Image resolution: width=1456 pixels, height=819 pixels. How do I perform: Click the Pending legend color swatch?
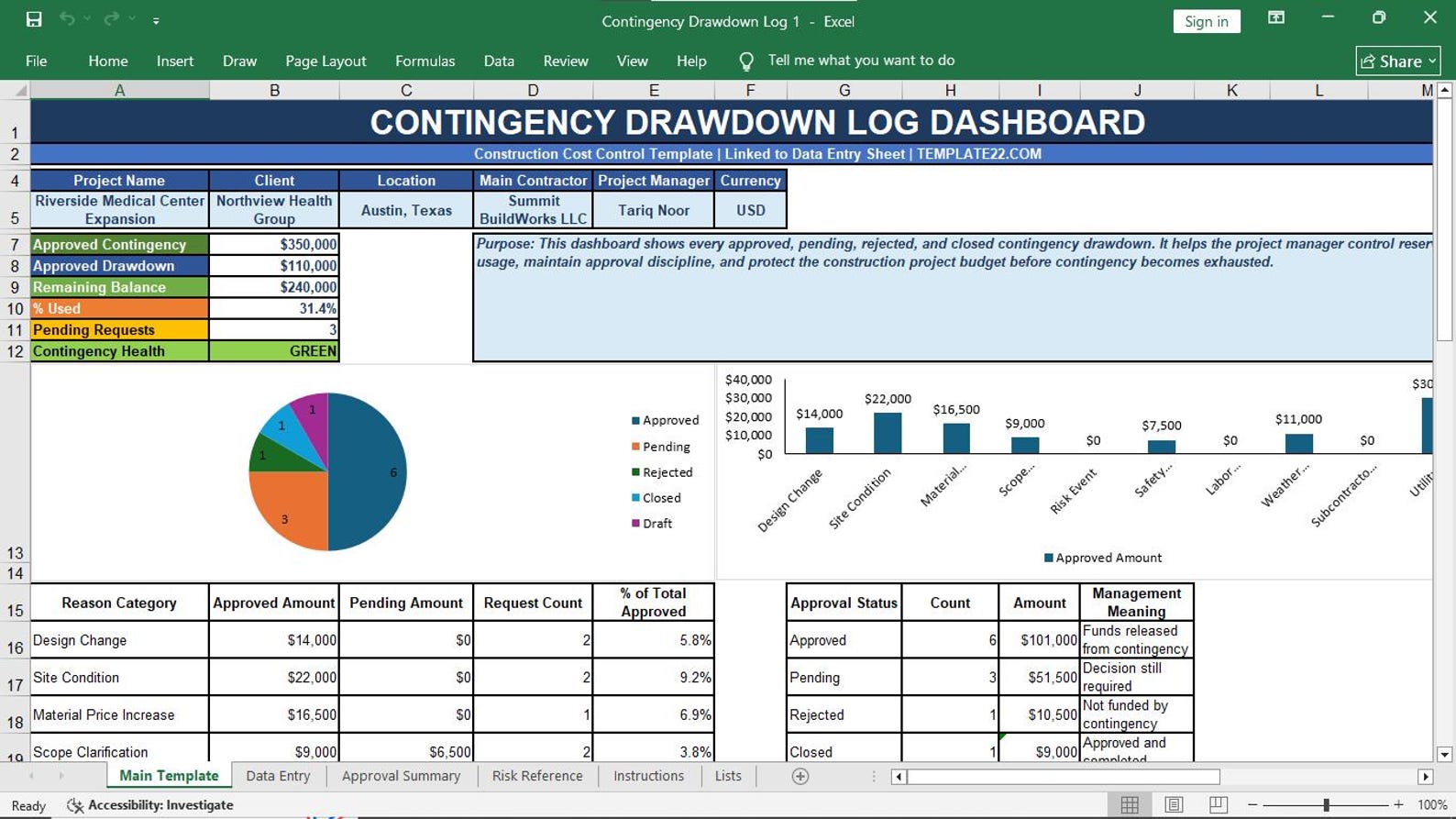pyautogui.click(x=635, y=447)
